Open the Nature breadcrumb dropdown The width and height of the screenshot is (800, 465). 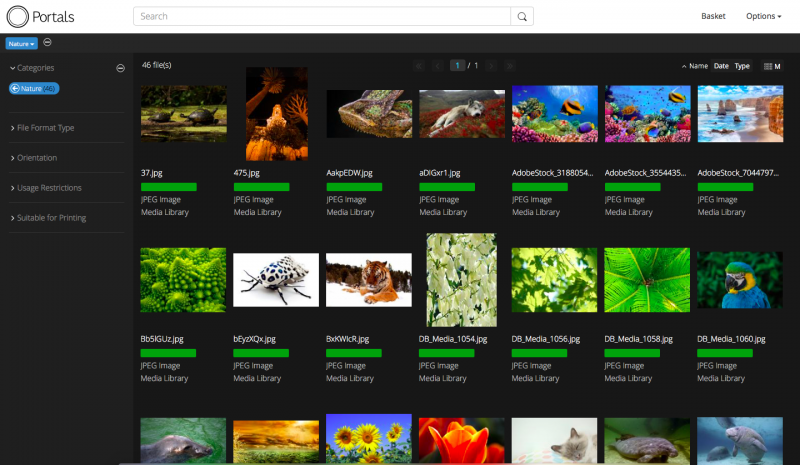pos(21,43)
